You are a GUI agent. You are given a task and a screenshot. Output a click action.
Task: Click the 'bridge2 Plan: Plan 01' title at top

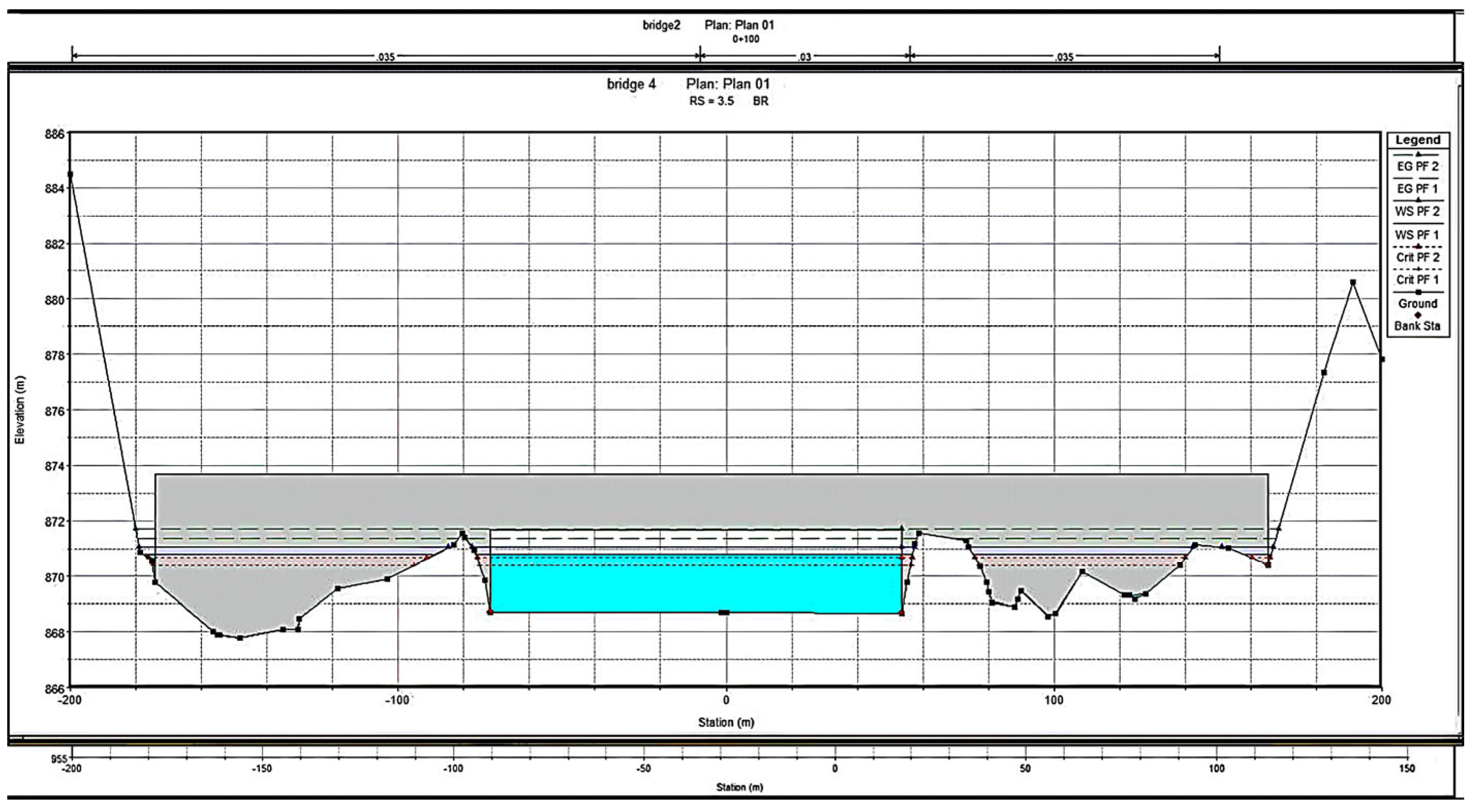pyautogui.click(x=708, y=25)
